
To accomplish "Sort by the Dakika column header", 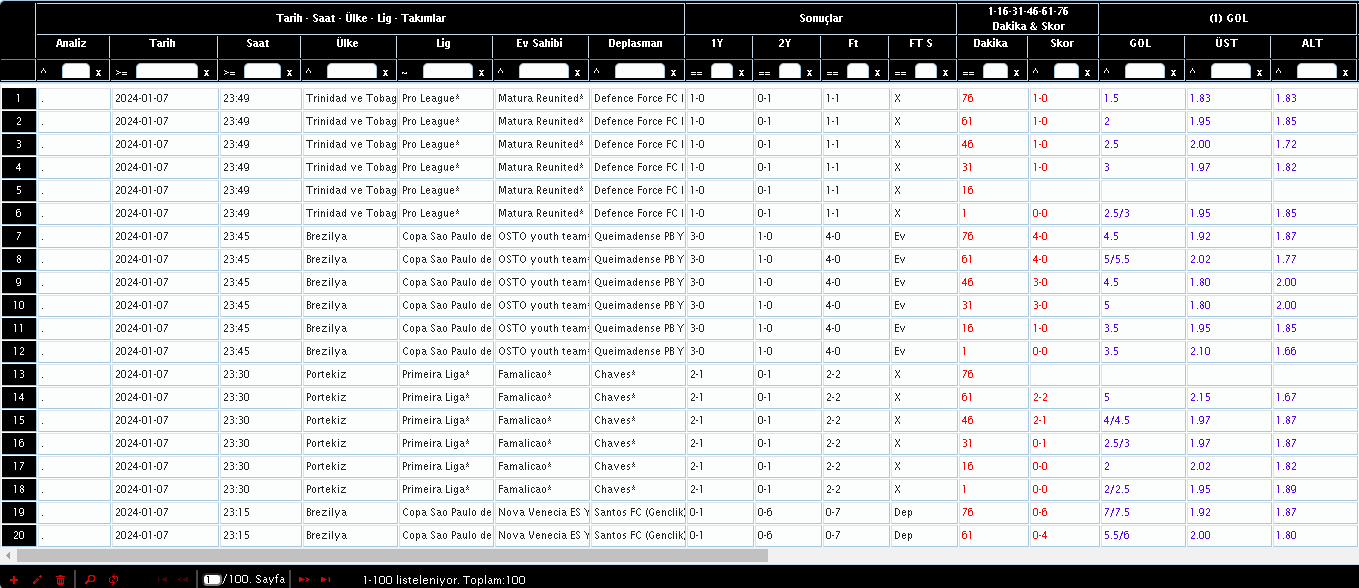I will [x=992, y=44].
